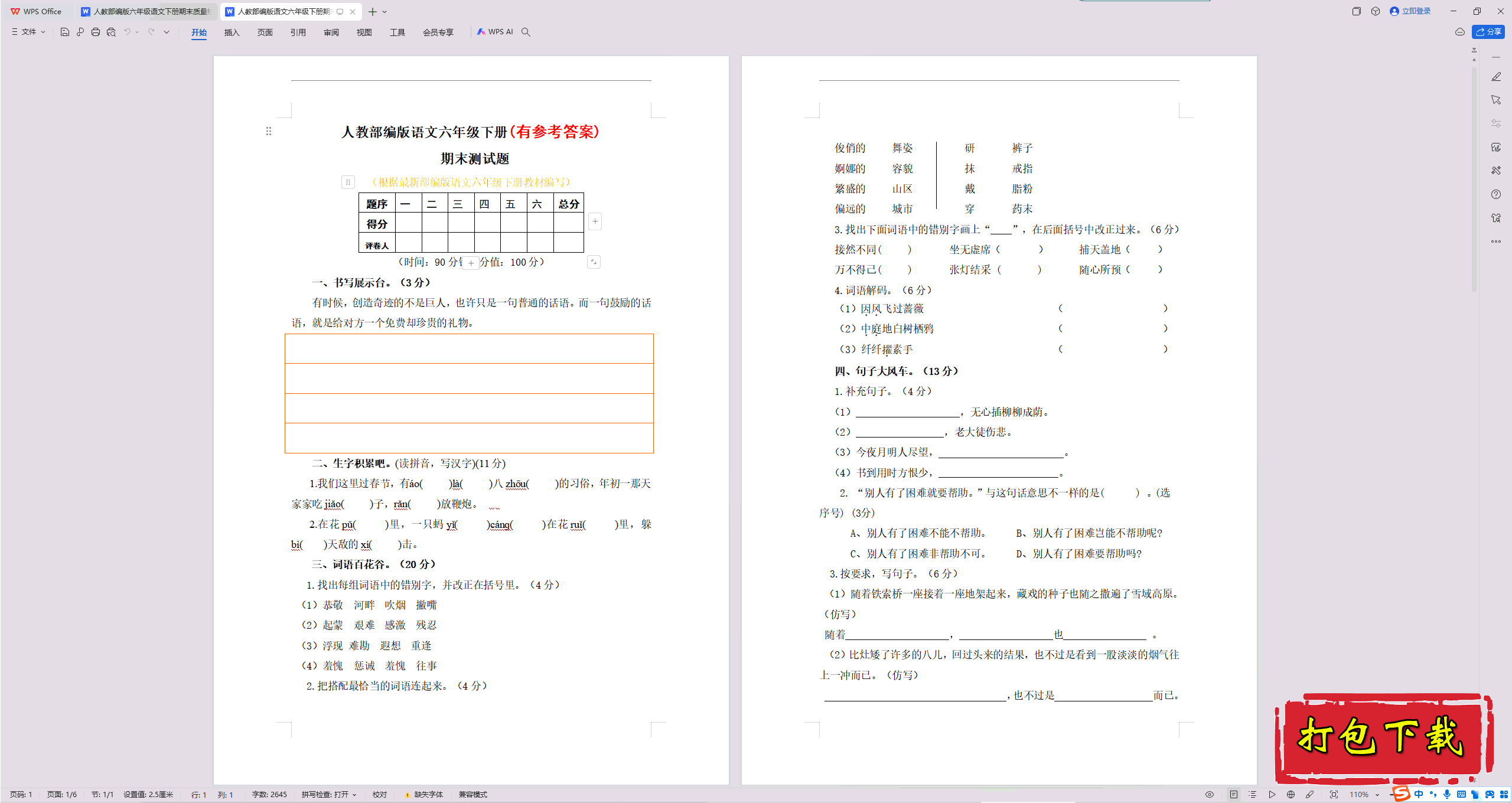Viewport: 1512px width, 803px height.
Task: Click the cube icon in the title bar
Action: (x=1376, y=11)
